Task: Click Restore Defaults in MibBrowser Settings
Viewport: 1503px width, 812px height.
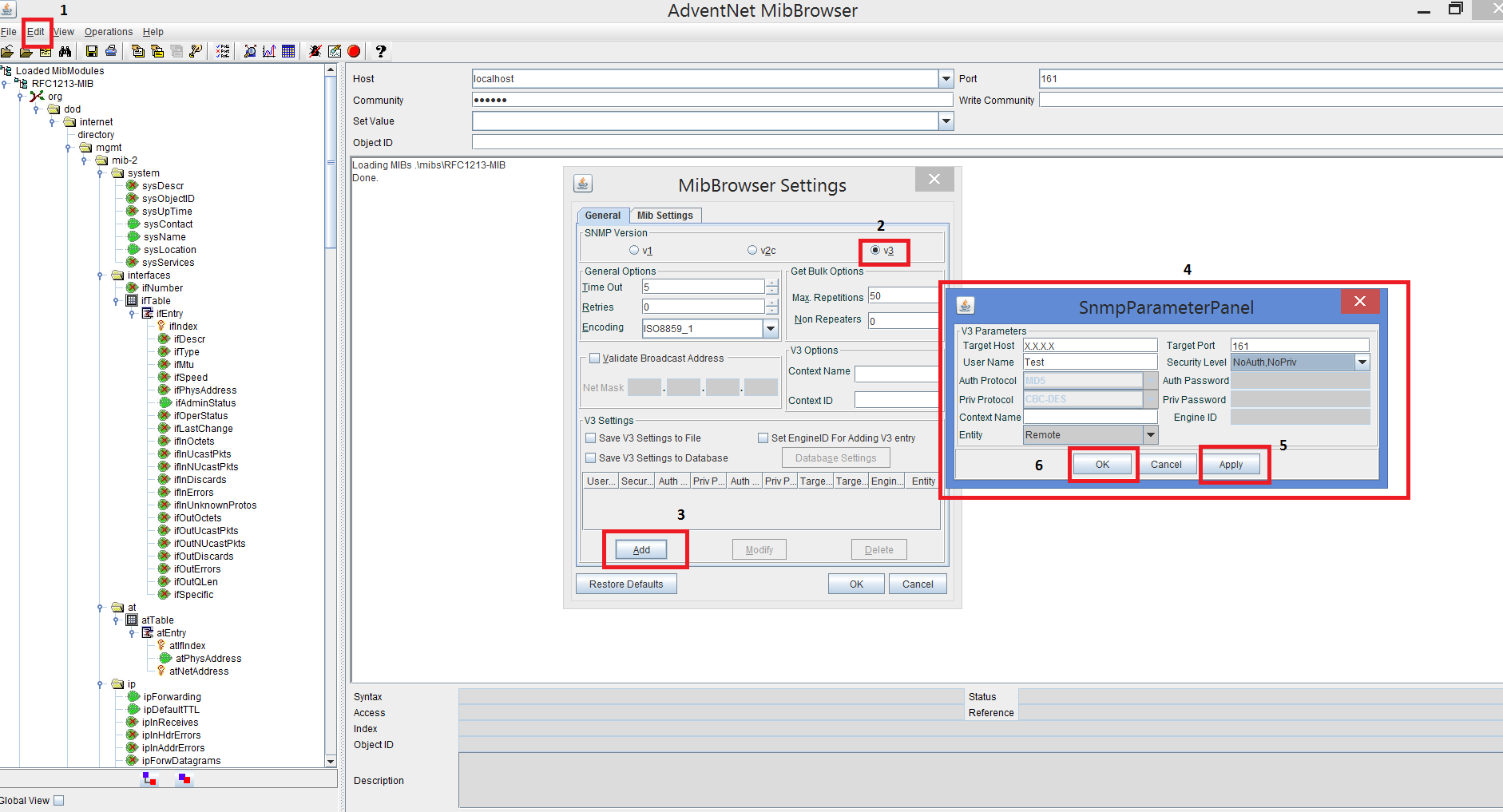Action: [626, 584]
